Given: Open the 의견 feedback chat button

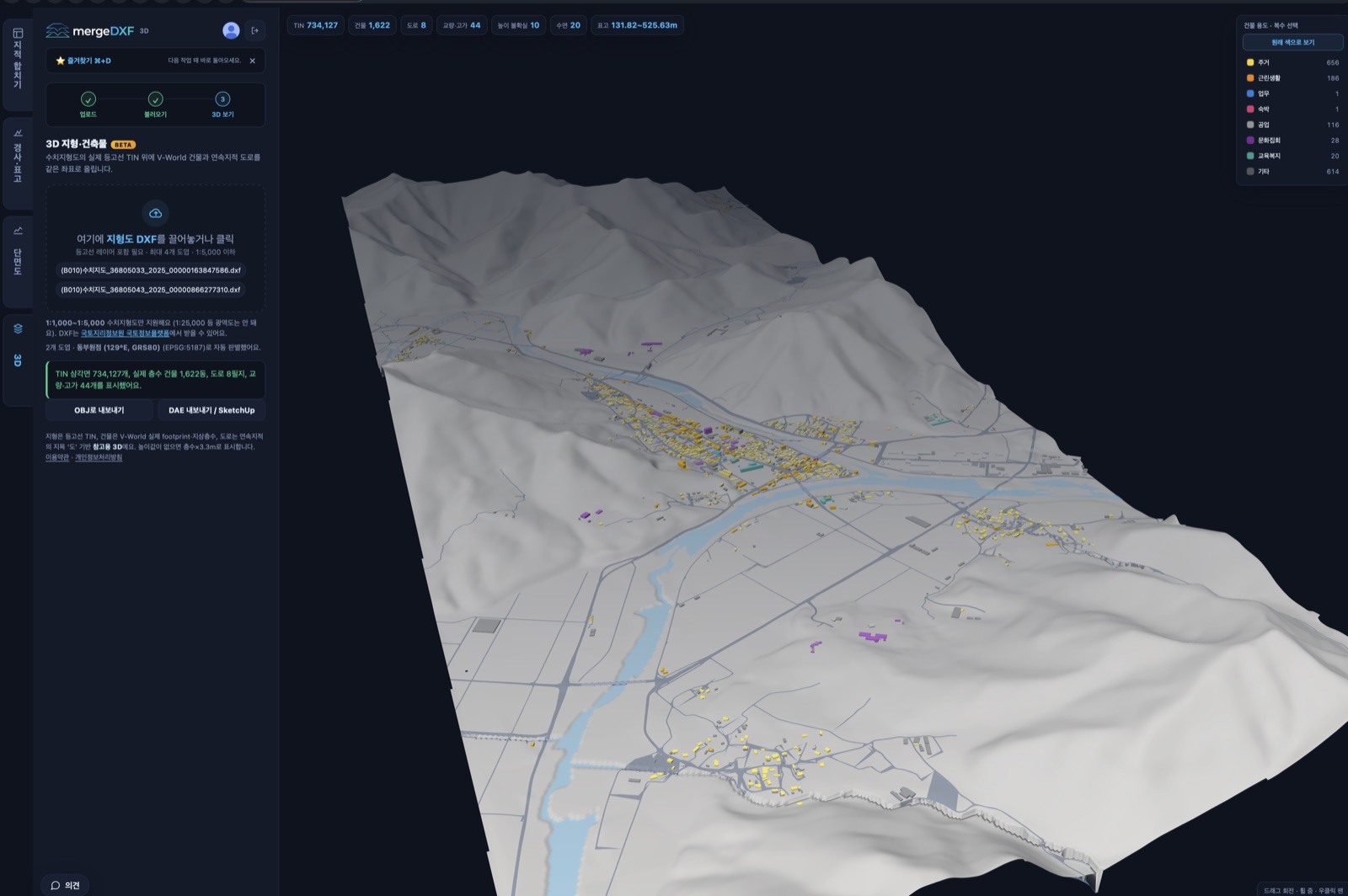Looking at the screenshot, I should pos(65,885).
